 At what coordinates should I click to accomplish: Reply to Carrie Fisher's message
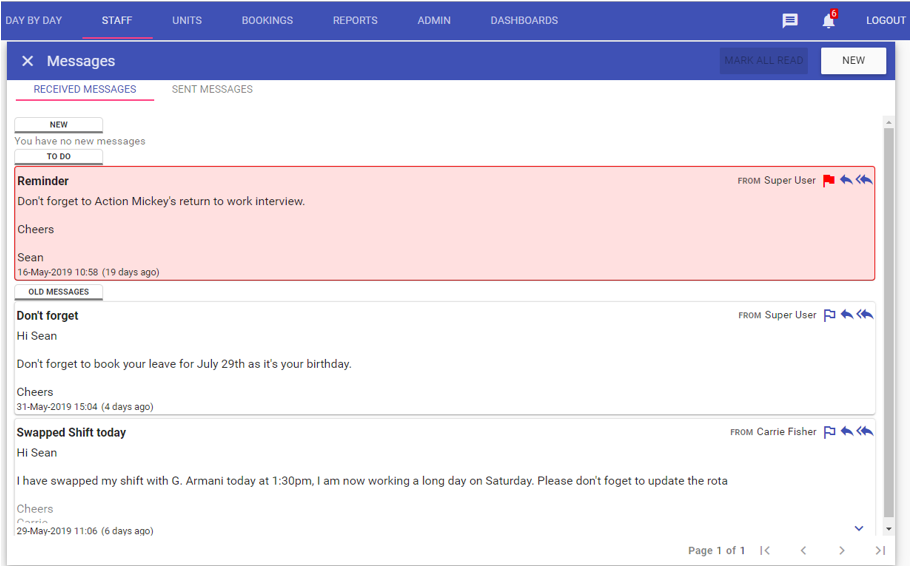[846, 432]
